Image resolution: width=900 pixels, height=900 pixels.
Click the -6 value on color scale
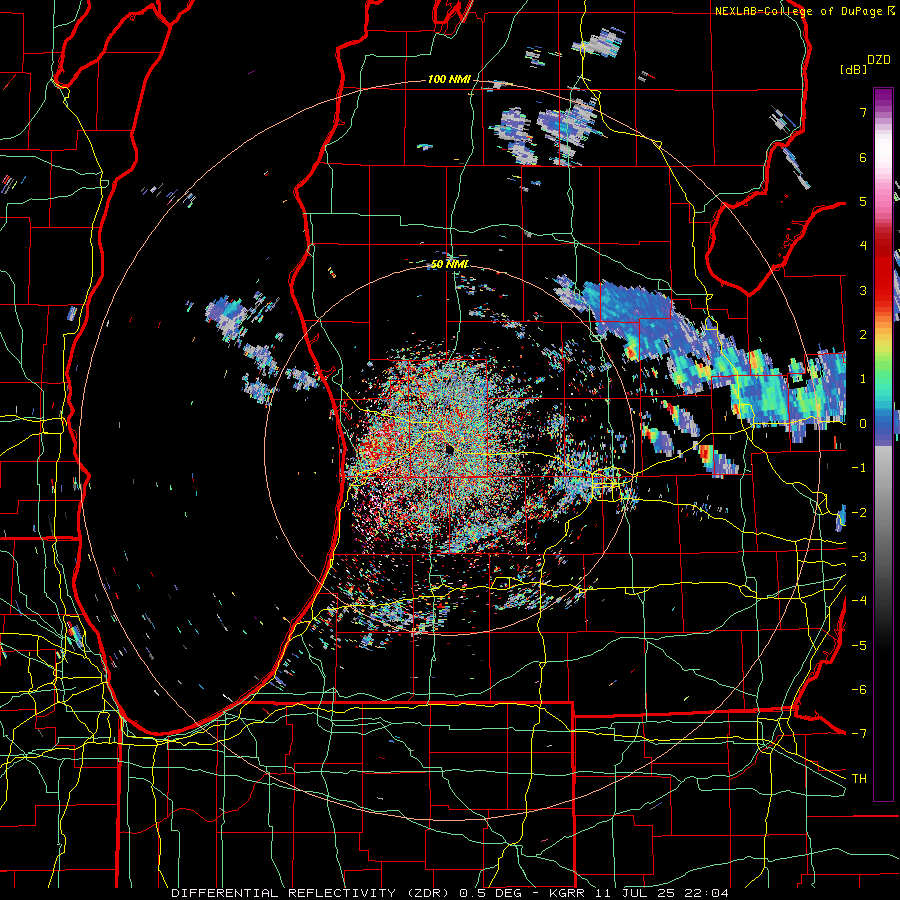coord(859,690)
